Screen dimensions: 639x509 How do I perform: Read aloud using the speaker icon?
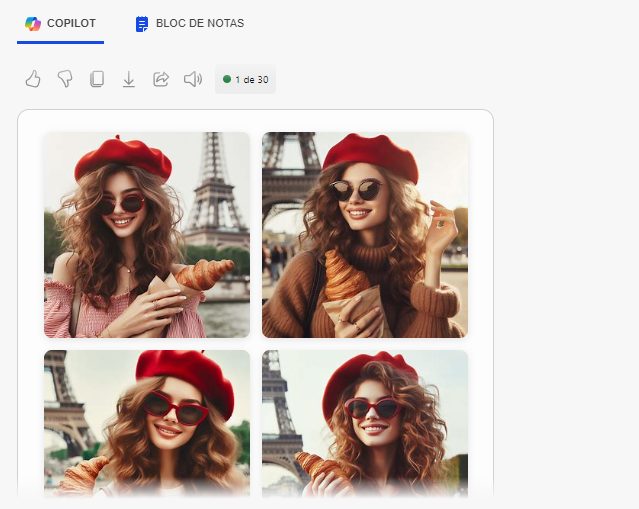click(193, 79)
